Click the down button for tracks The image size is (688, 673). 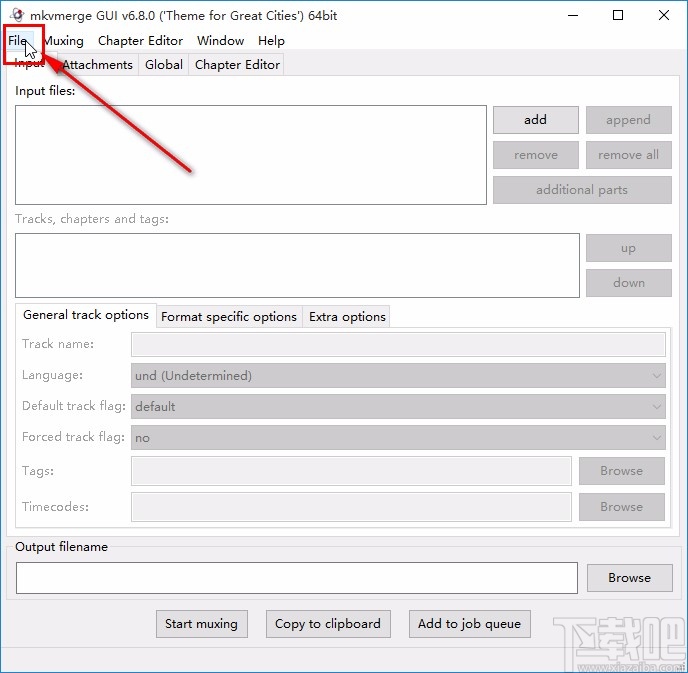point(628,283)
